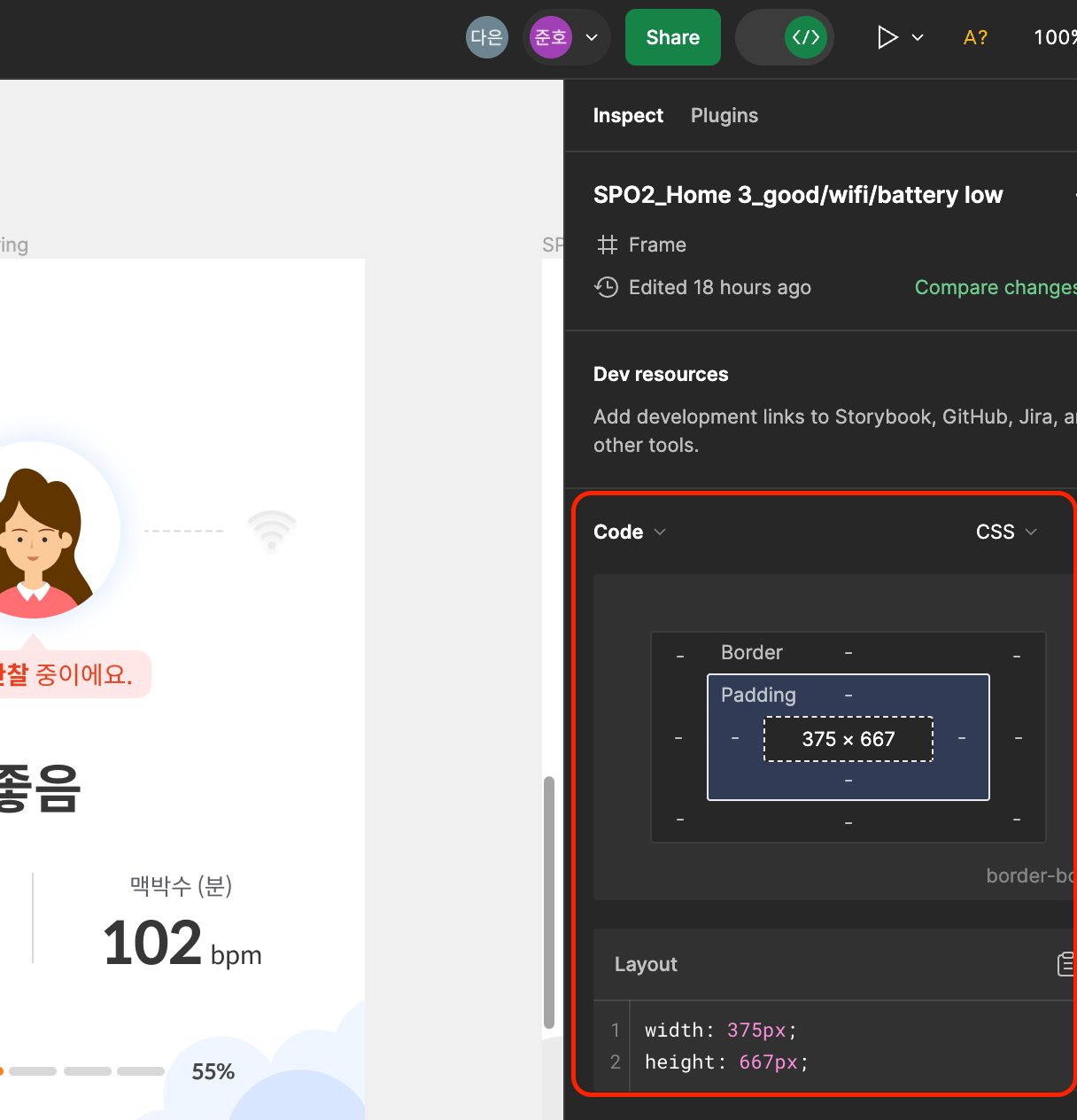Open the Present options chevron
The width and height of the screenshot is (1077, 1120).
point(918,37)
